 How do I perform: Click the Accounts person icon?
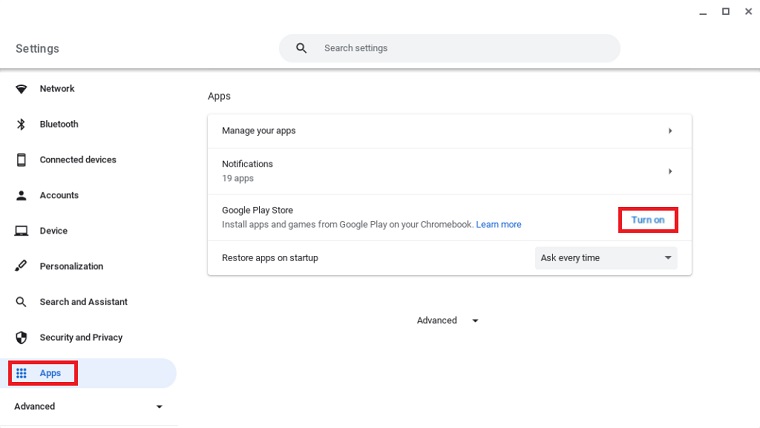pos(21,195)
